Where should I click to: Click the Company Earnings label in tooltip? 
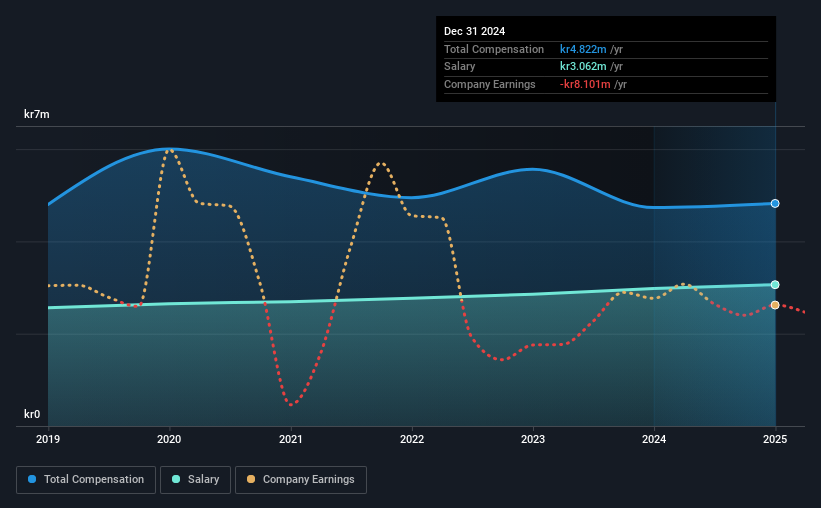(x=490, y=84)
